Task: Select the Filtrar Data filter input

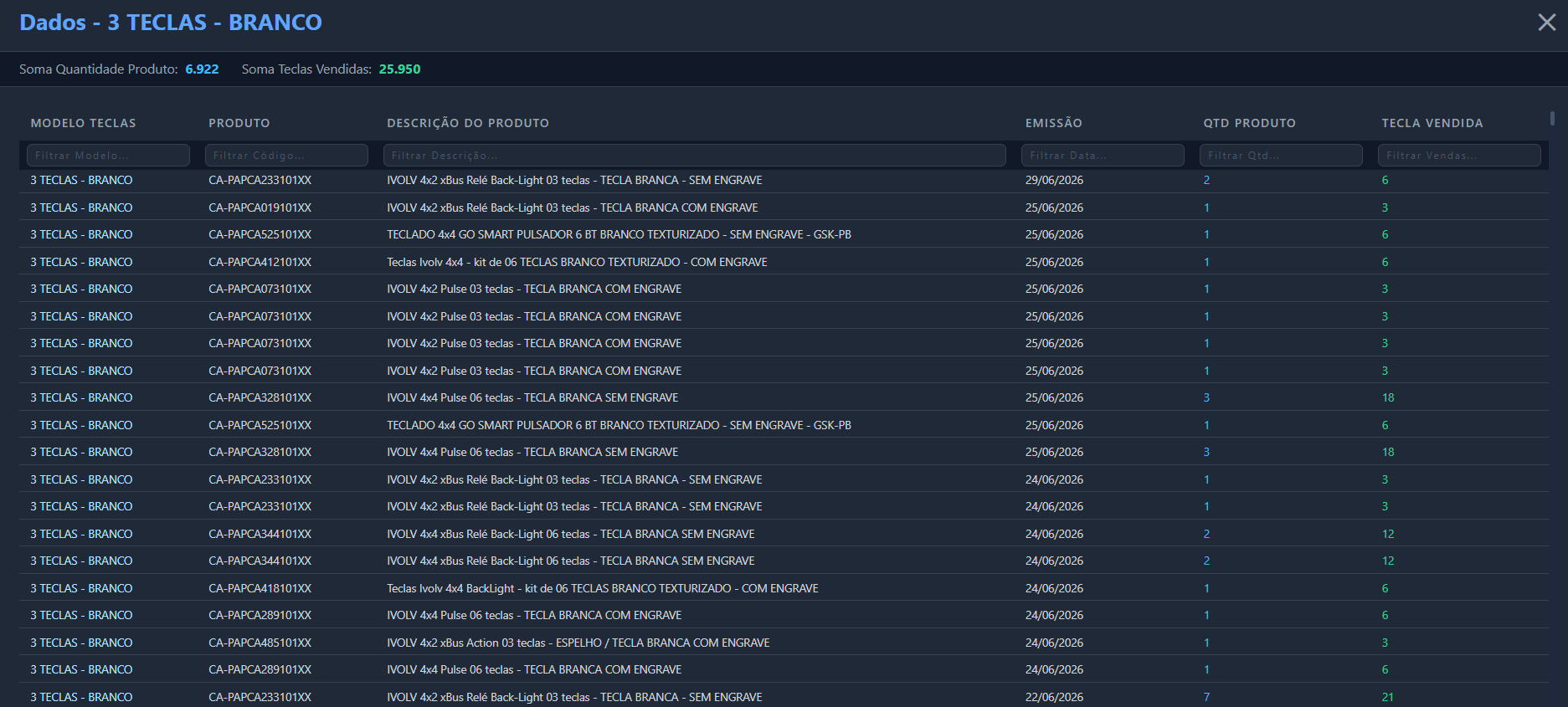Action: pyautogui.click(x=1103, y=156)
